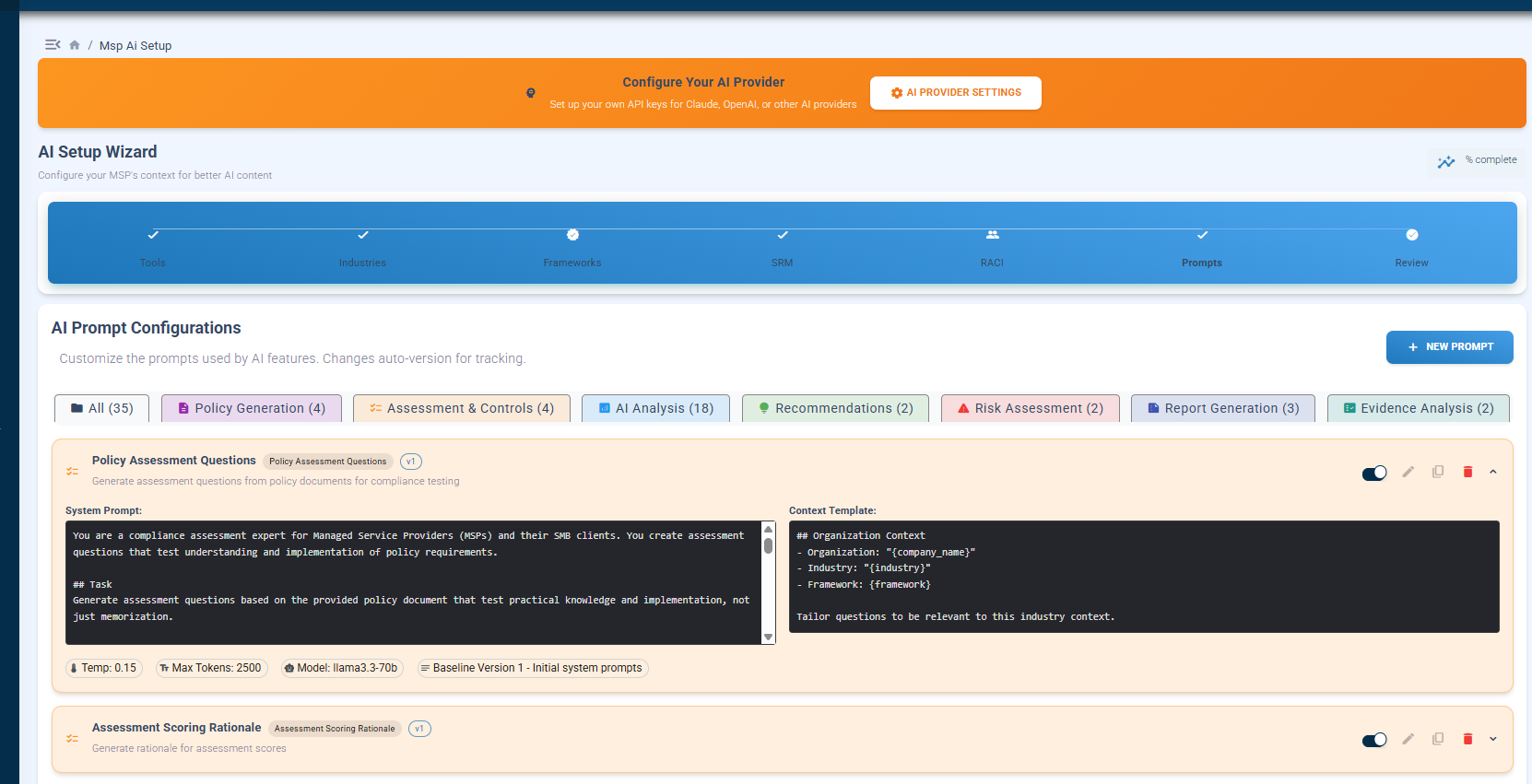Go to the RACI wizard step
Viewport: 1532px width, 784px height.
[x=993, y=249]
